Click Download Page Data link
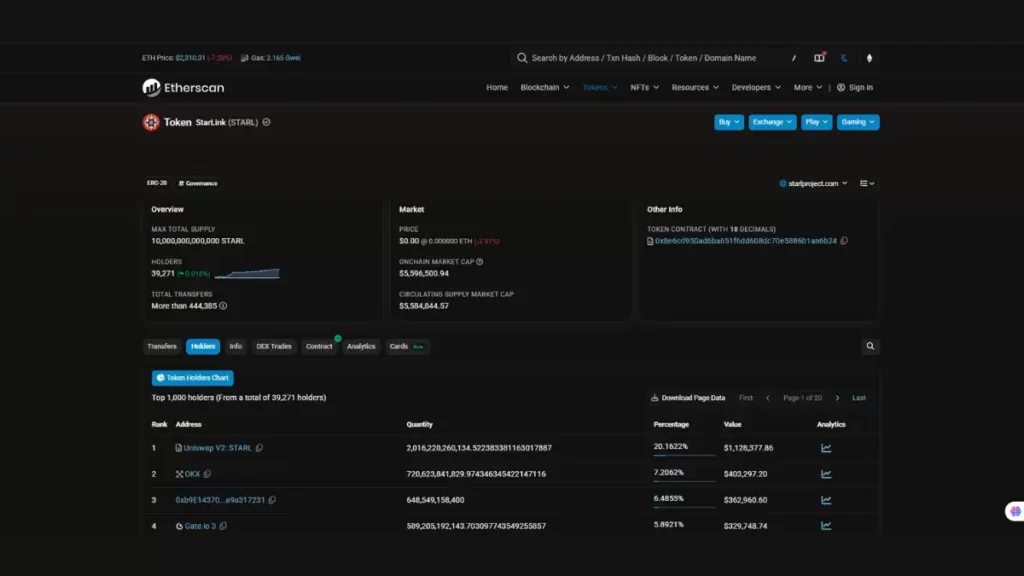The image size is (1024, 576). 688,398
